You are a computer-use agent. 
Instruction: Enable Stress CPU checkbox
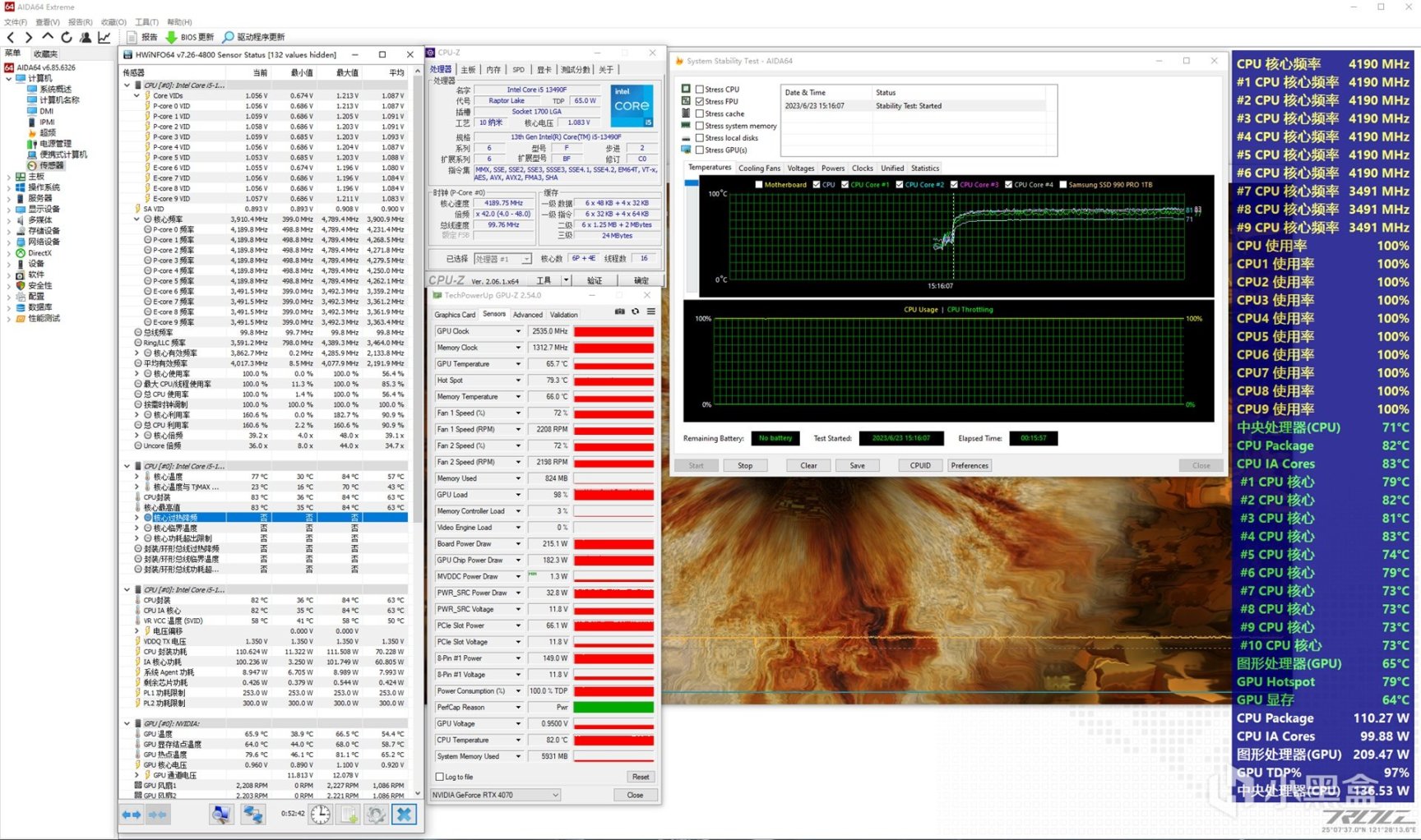coord(699,90)
